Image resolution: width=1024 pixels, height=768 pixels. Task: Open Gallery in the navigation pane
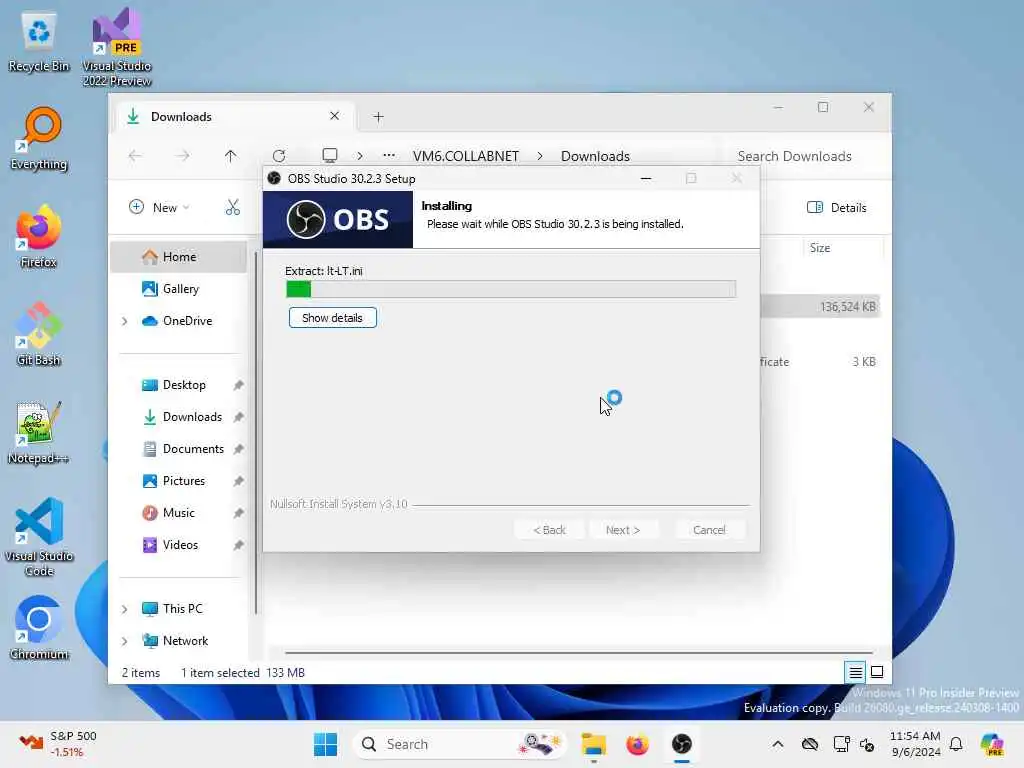pyautogui.click(x=178, y=289)
